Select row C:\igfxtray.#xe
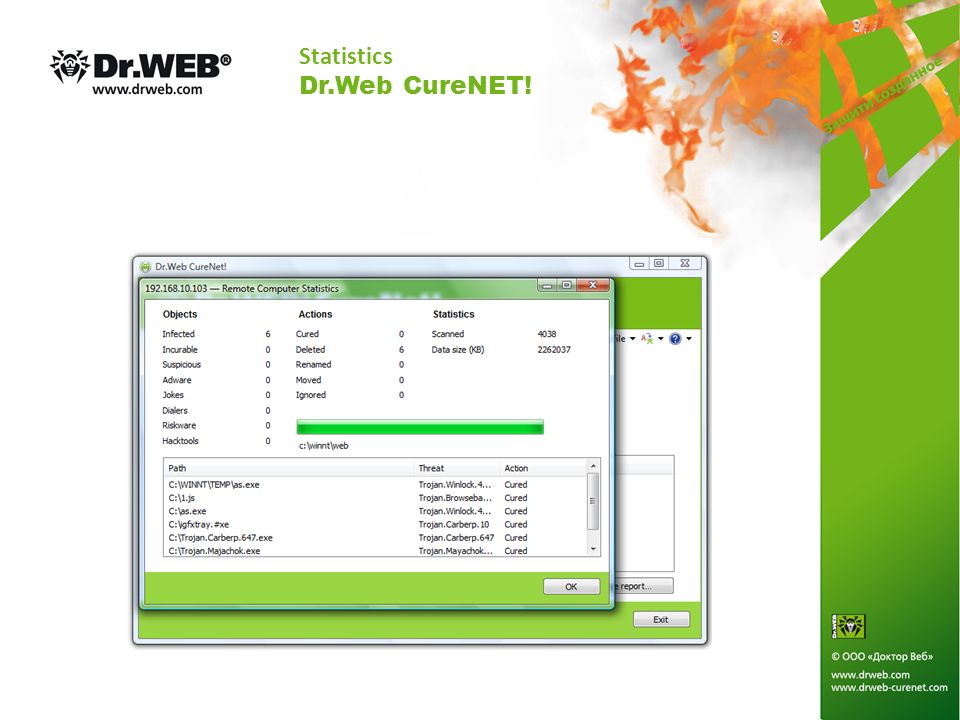Screen dimensions: 960x720 pos(375,525)
